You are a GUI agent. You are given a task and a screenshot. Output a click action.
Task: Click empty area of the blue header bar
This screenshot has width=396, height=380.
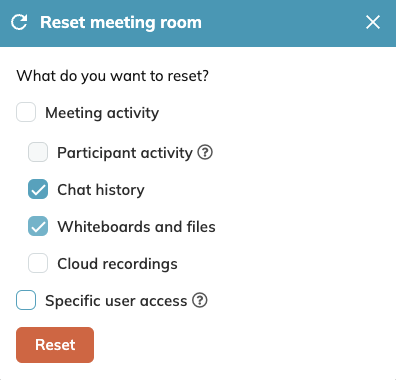coord(283,23)
